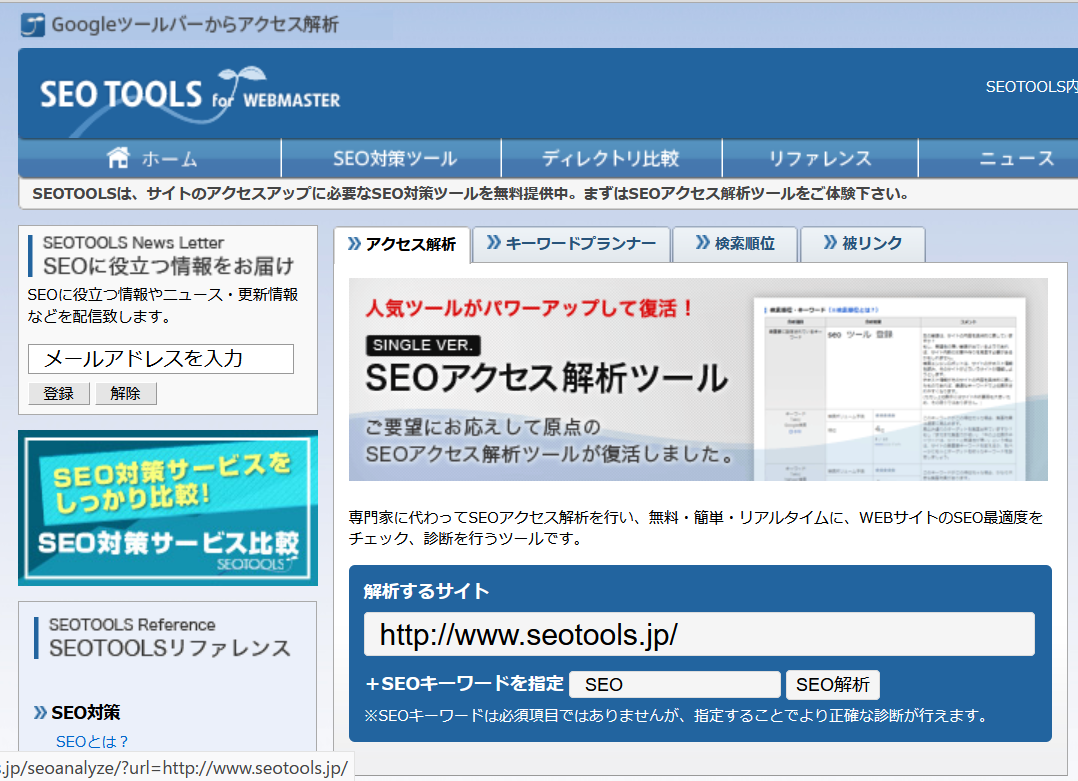This screenshot has width=1078, height=781.
Task: Click the SEOに役立つ情報をお届け heading
Action: click(x=168, y=266)
